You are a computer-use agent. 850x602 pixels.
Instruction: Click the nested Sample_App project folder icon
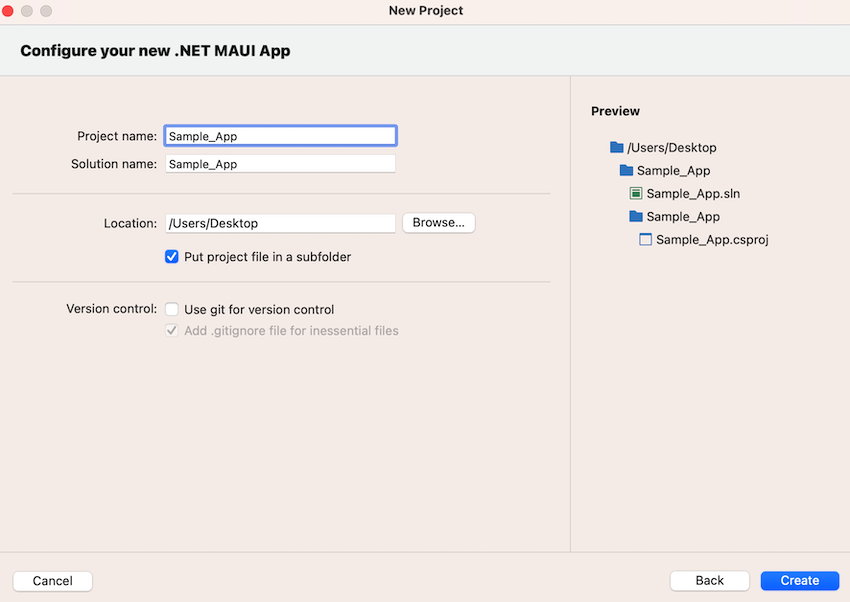[x=636, y=216]
